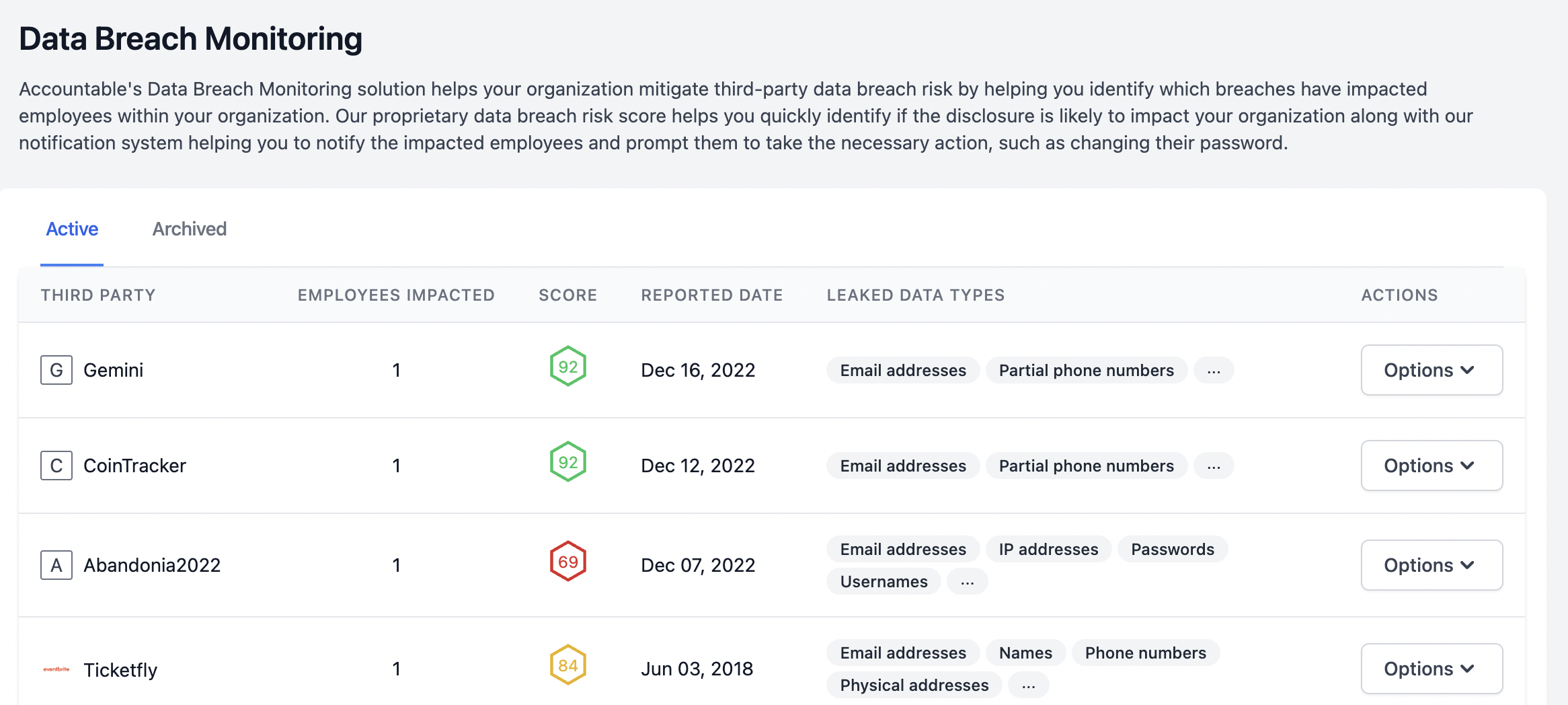Click Ticketfly's employees impacted count
Viewport: 1568px width, 705px height.
(397, 669)
